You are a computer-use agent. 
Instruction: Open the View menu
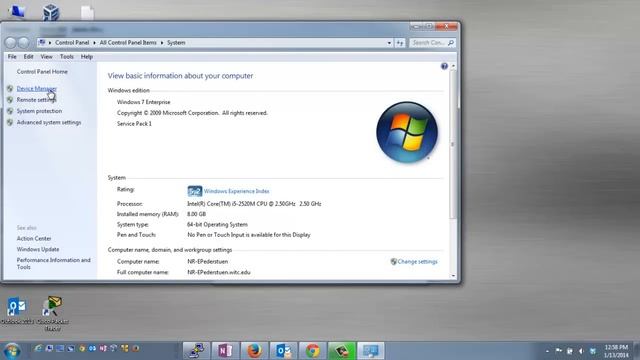pos(46,57)
